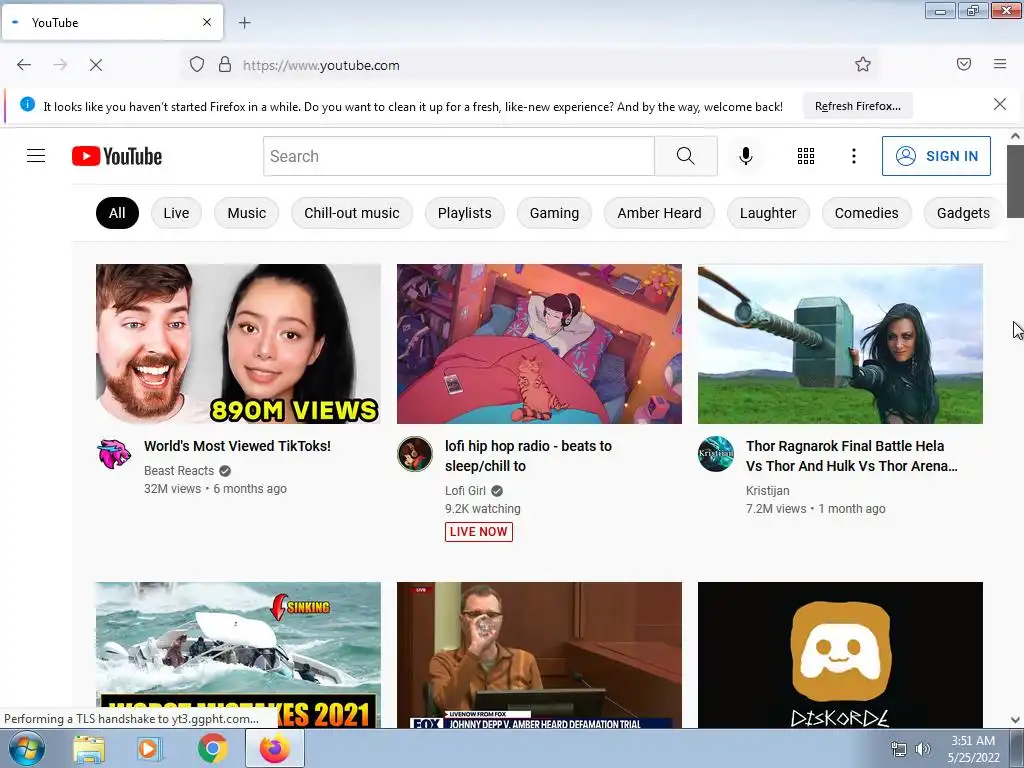Viewport: 1024px width, 768px height.
Task: Open Firefox application menu
Action: click(1000, 64)
